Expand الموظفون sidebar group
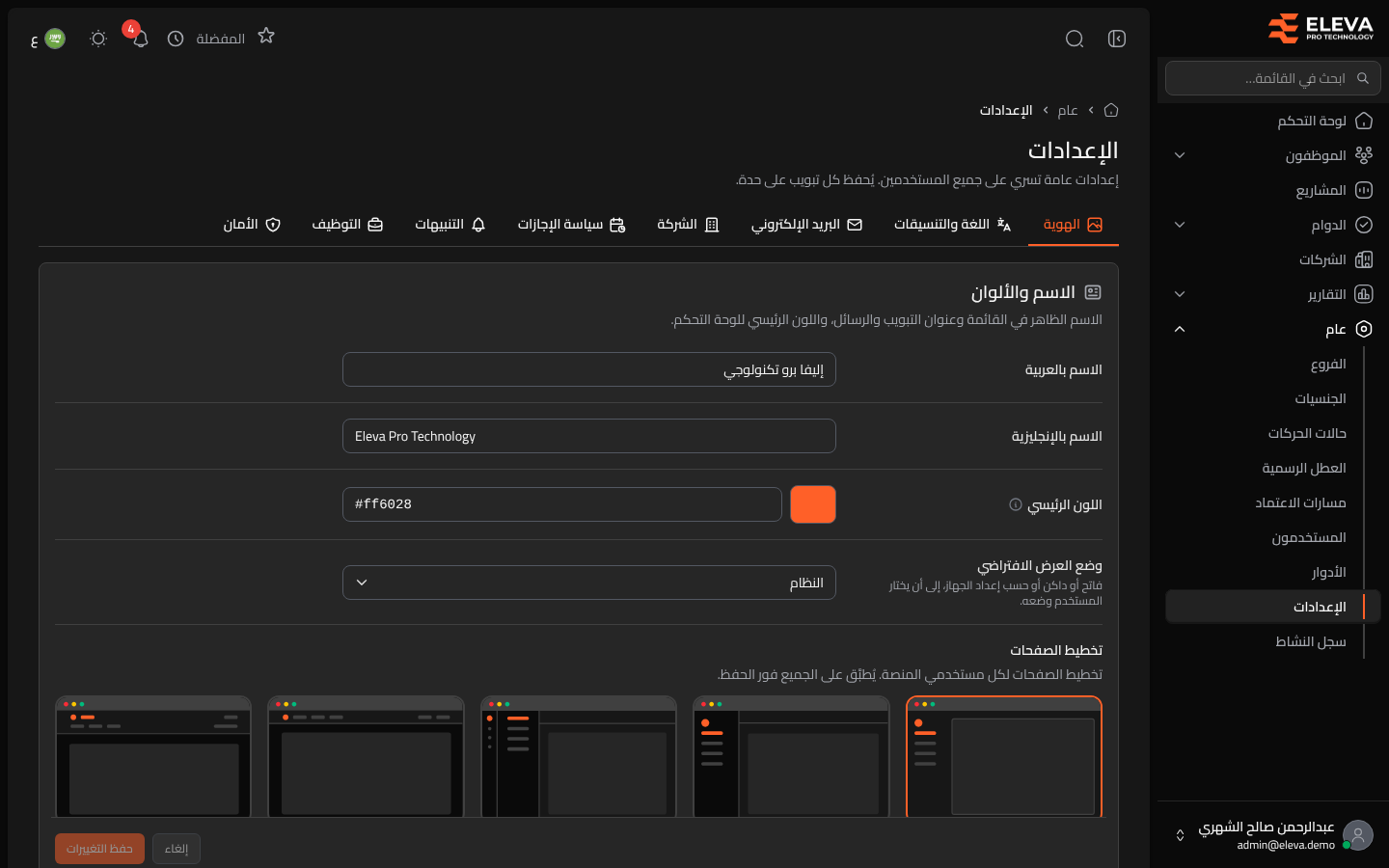This screenshot has width=1389, height=868. [1273, 155]
